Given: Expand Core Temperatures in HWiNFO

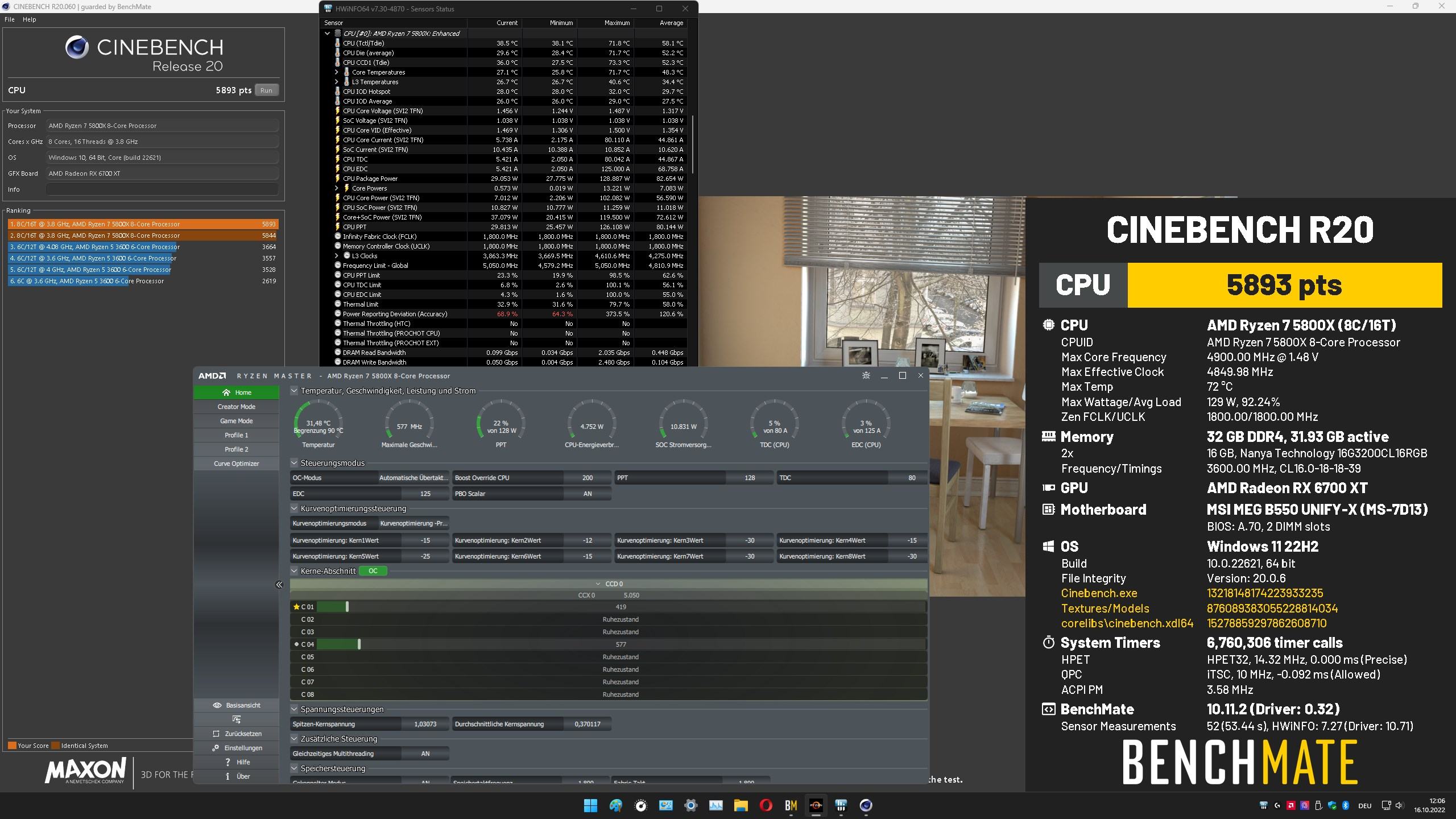Looking at the screenshot, I should [x=337, y=72].
